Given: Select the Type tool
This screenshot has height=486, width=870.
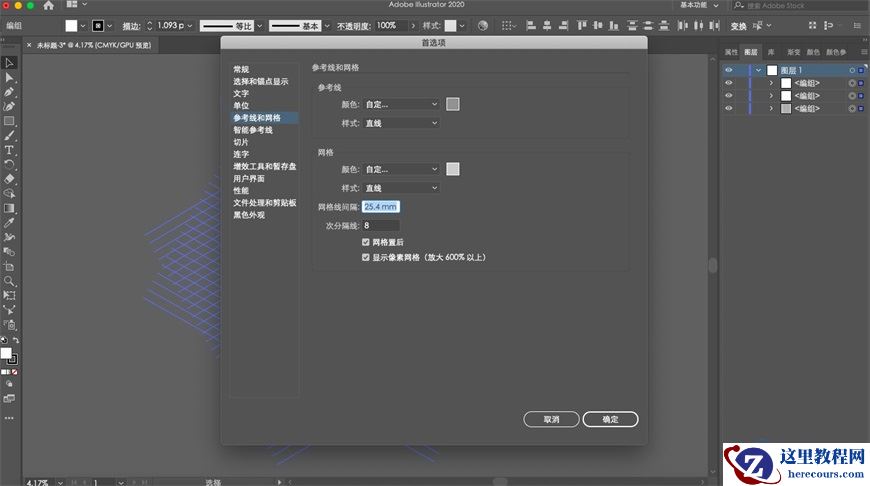Looking at the screenshot, I should pyautogui.click(x=9, y=150).
